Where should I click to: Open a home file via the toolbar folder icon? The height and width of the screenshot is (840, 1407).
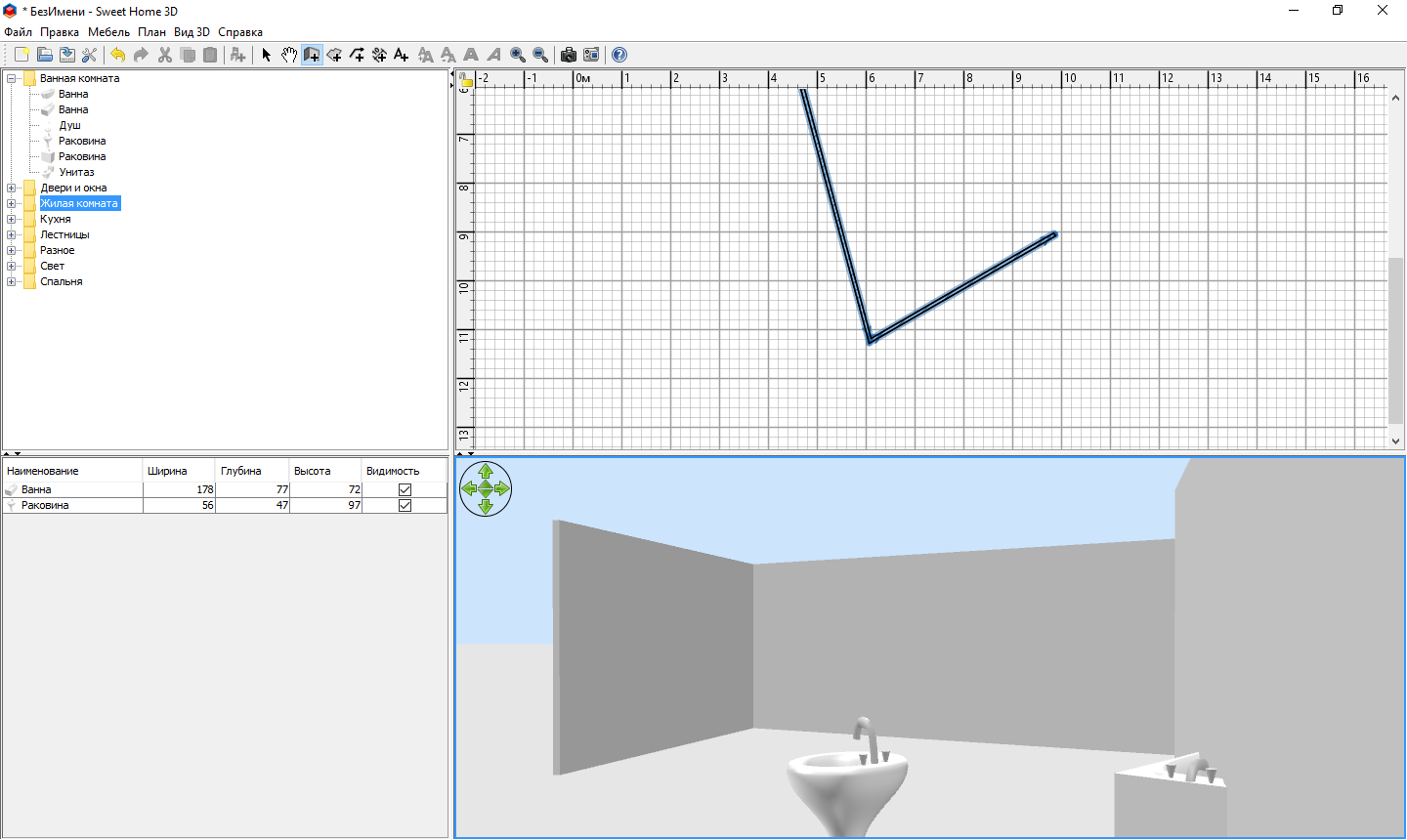coord(44,55)
